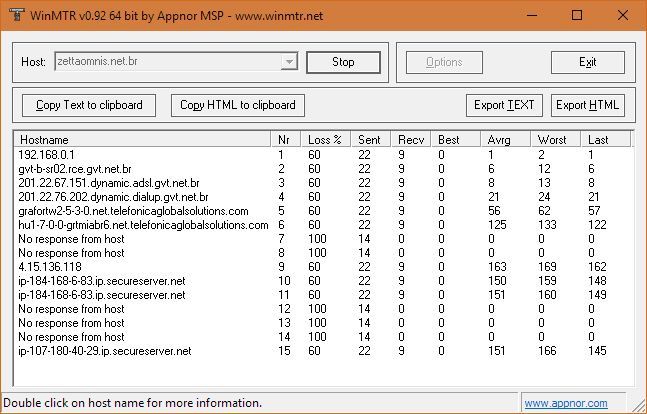647x414 pixels.
Task: Click Worst value 160 in hop 11
Action: coord(547,295)
